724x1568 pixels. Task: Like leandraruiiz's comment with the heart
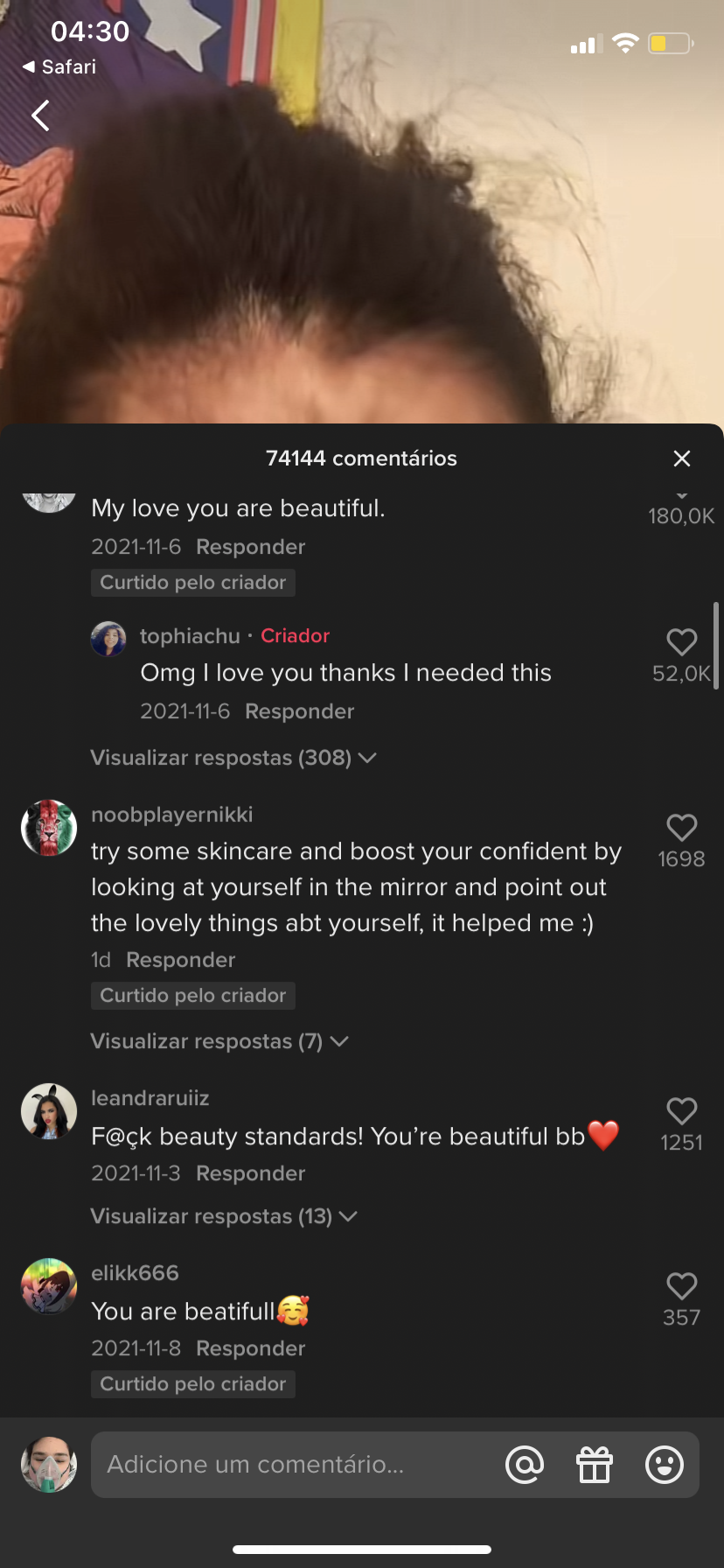click(682, 1111)
